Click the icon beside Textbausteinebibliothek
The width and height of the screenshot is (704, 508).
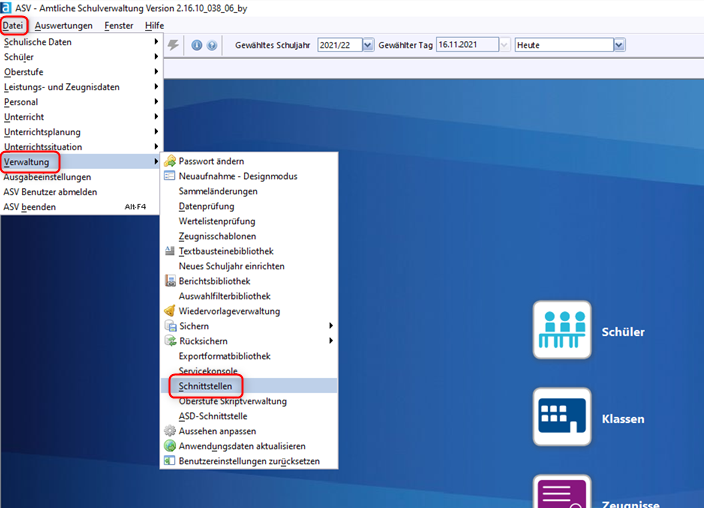[170, 251]
